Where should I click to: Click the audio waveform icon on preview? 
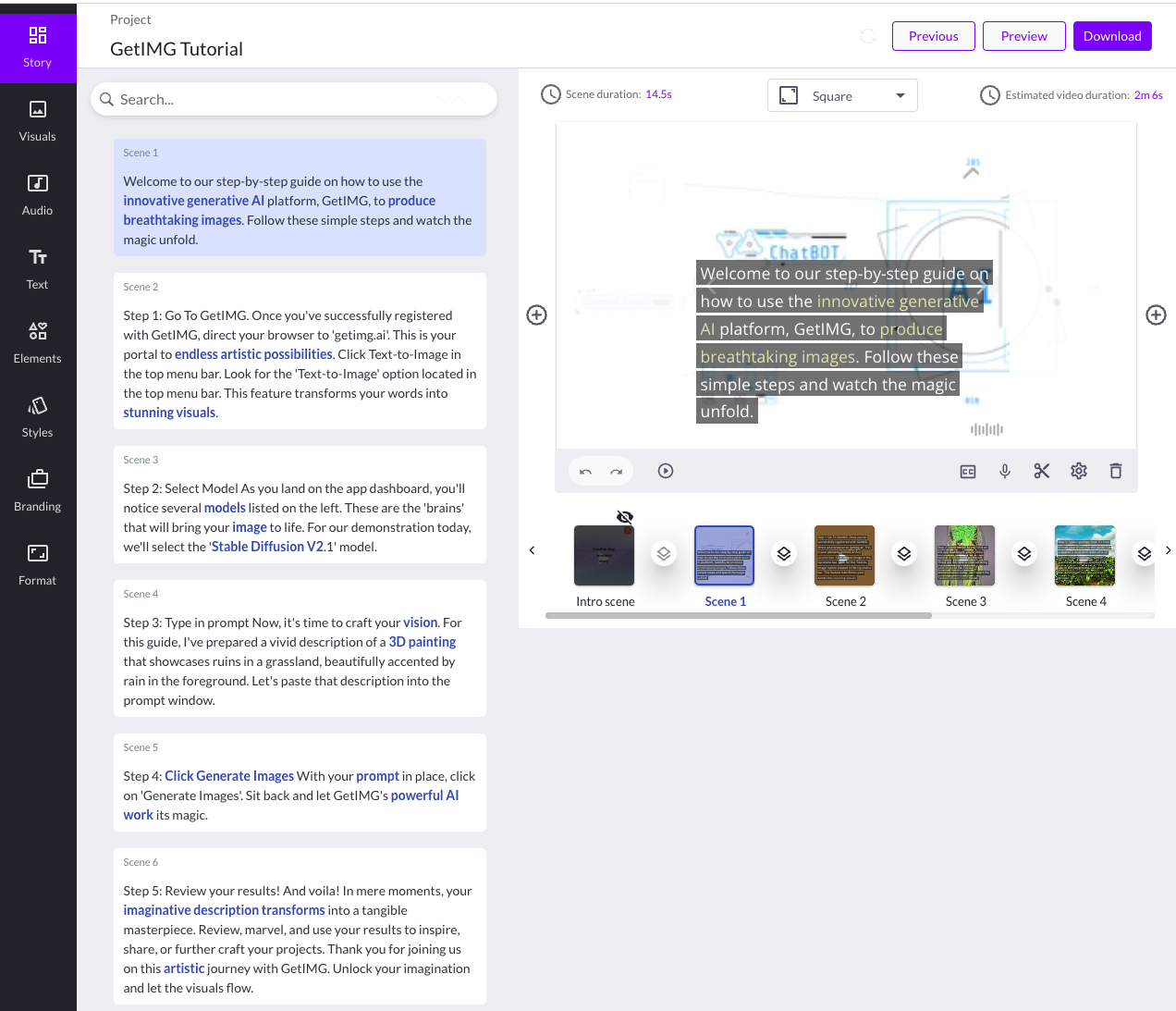(x=986, y=429)
